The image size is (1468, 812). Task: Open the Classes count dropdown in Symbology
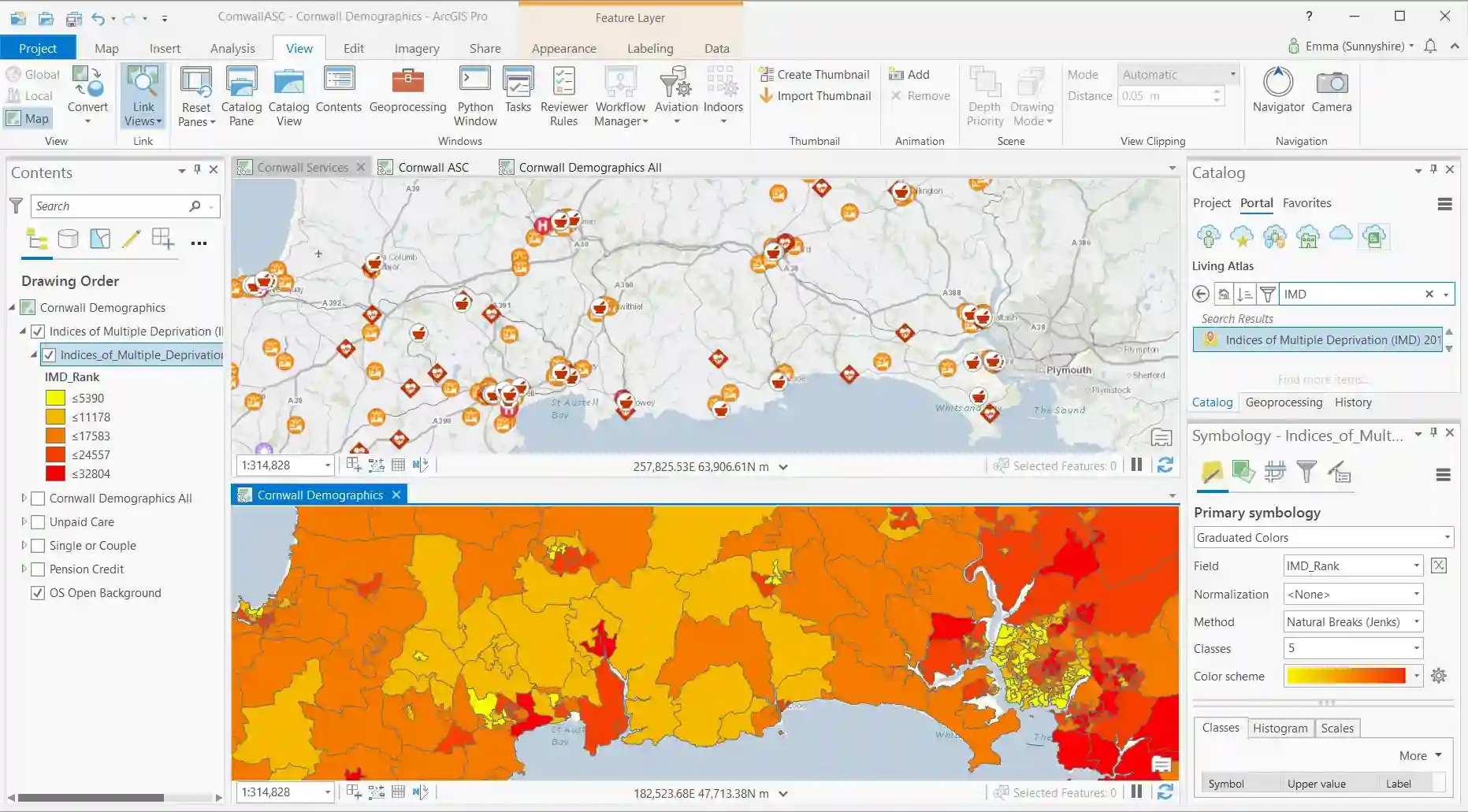(x=1414, y=648)
